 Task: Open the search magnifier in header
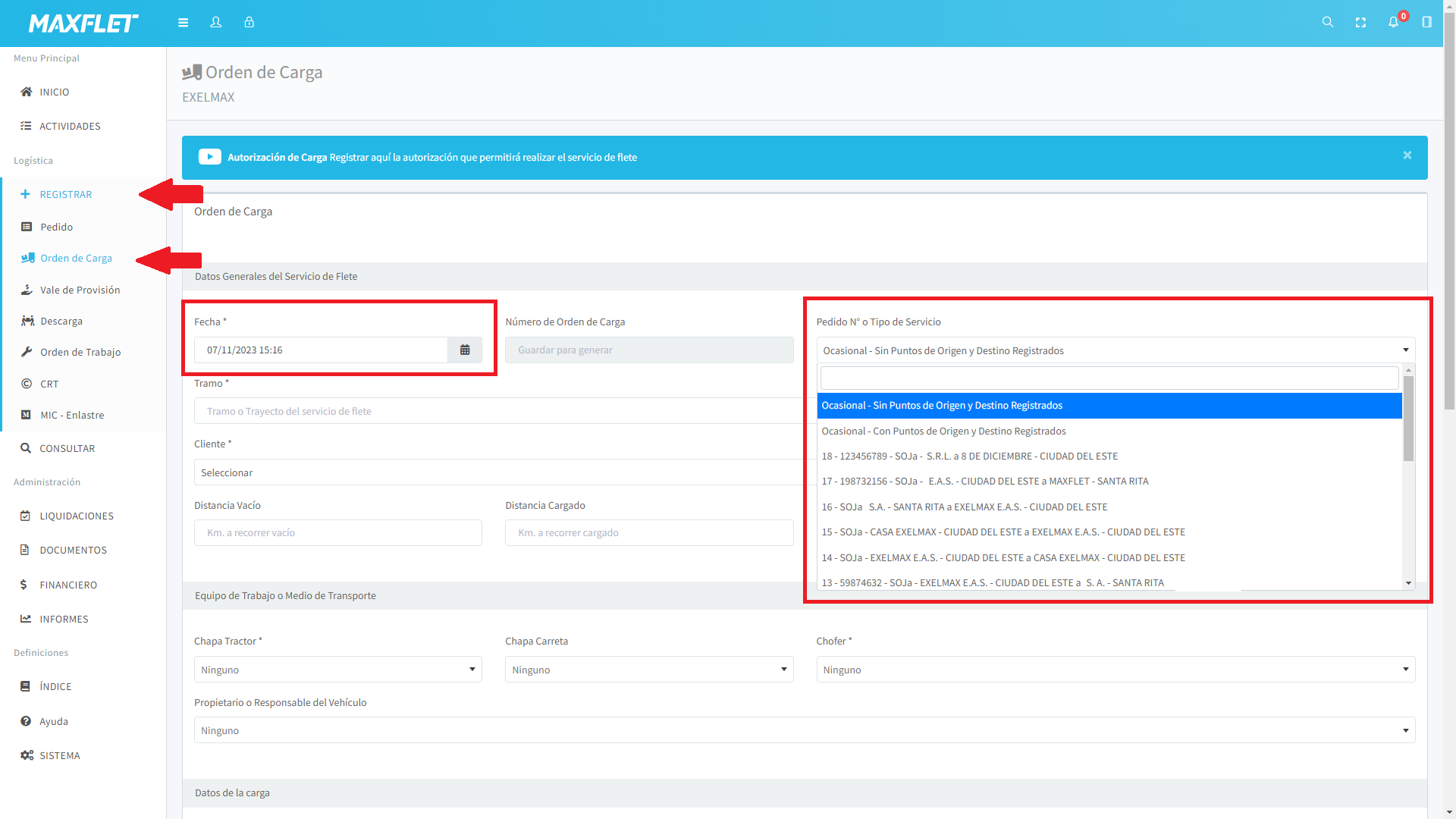(1327, 23)
